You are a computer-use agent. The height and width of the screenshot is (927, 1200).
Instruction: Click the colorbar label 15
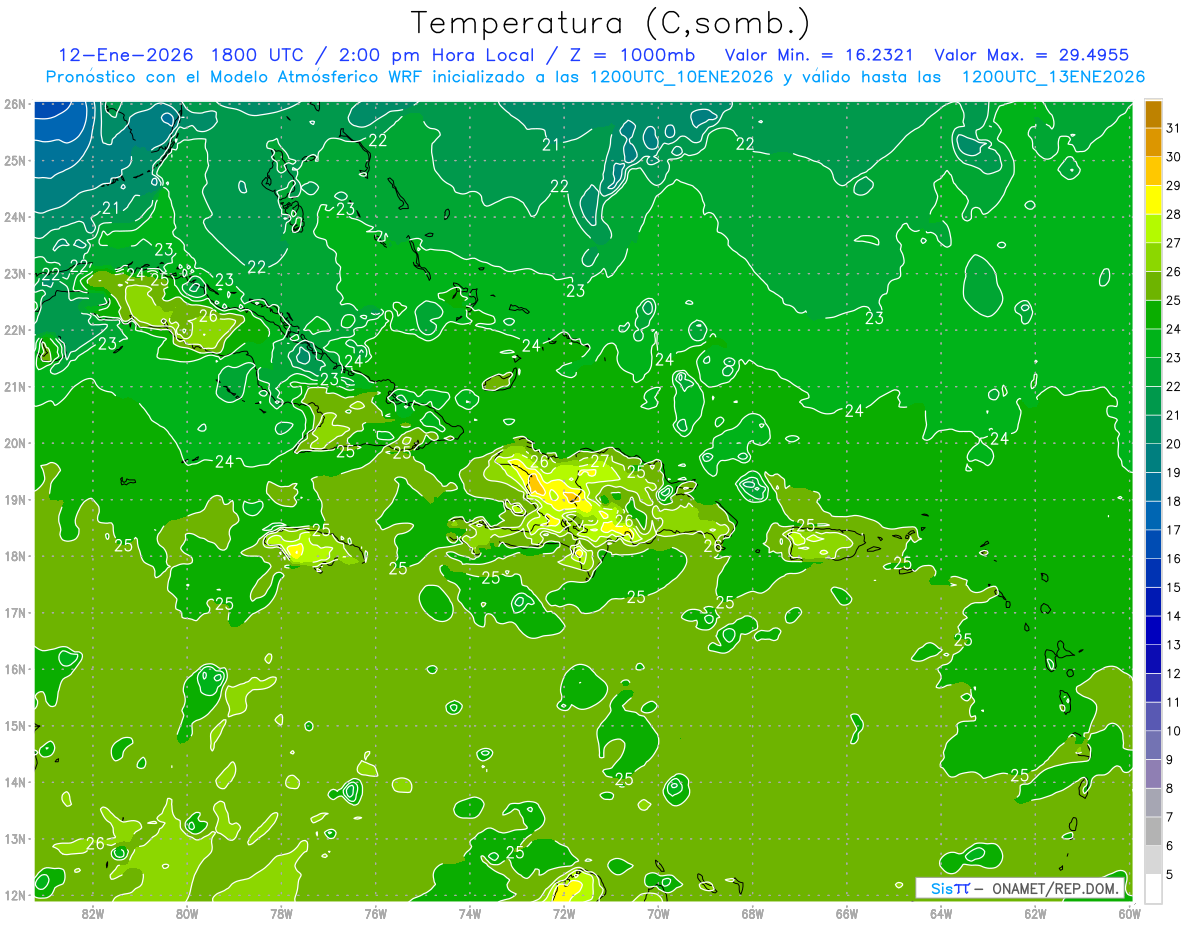[x=1174, y=588]
